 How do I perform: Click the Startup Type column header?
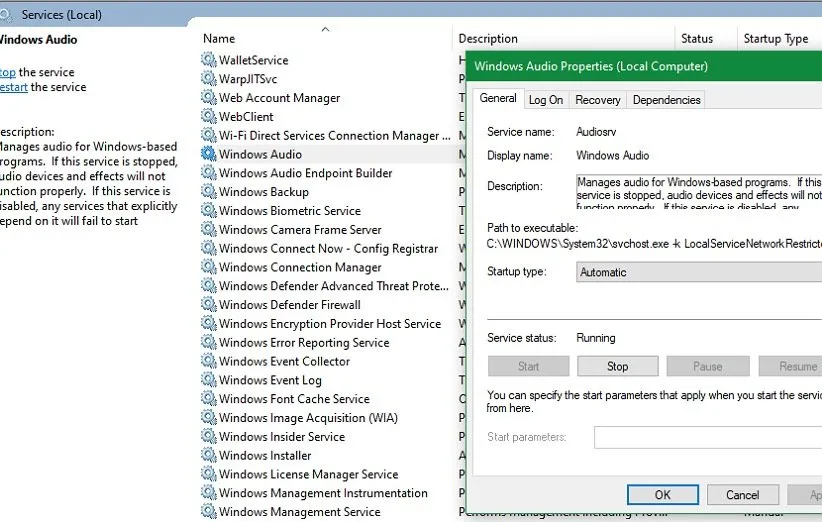[775, 39]
